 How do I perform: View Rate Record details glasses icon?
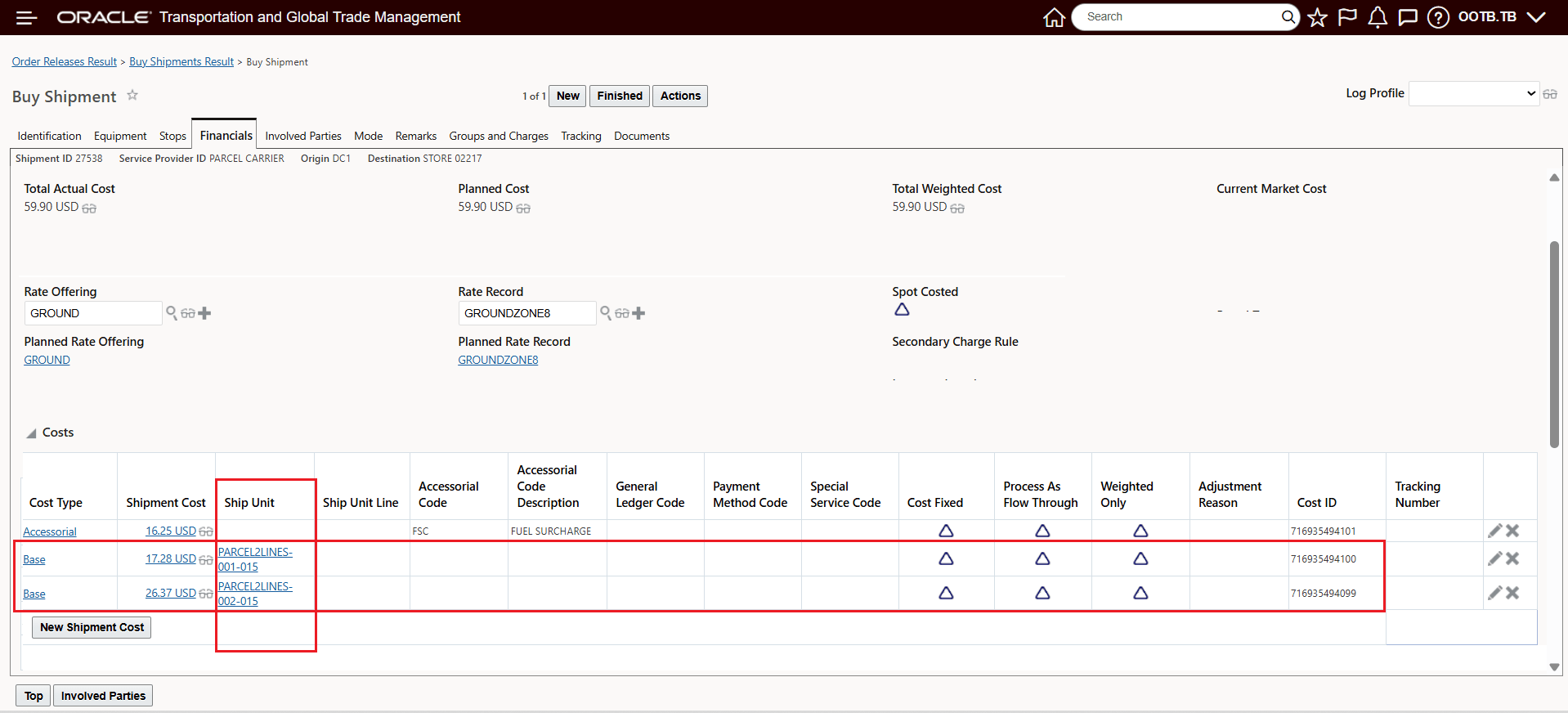point(622,313)
